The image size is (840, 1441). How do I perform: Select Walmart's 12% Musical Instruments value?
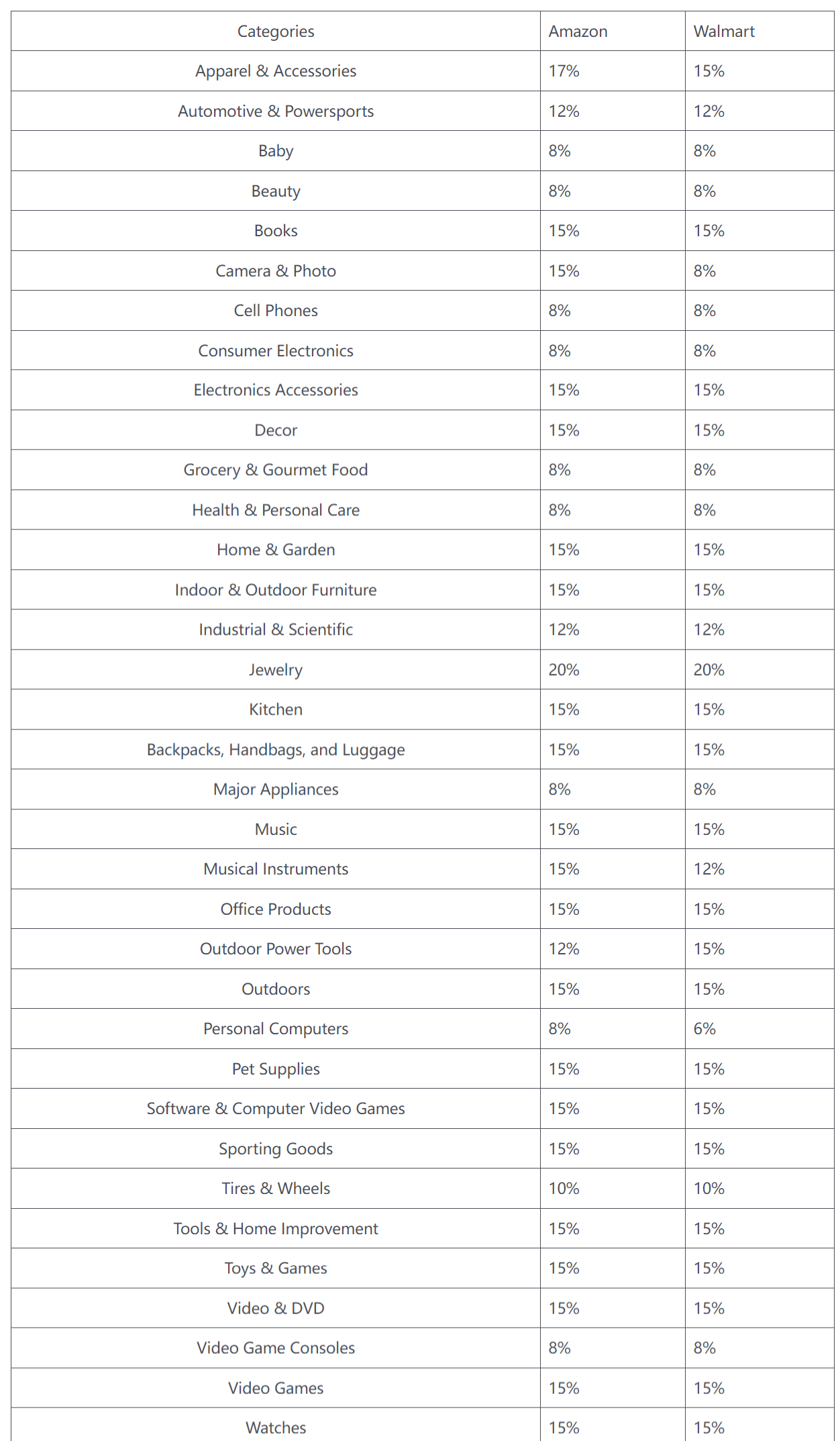(709, 869)
